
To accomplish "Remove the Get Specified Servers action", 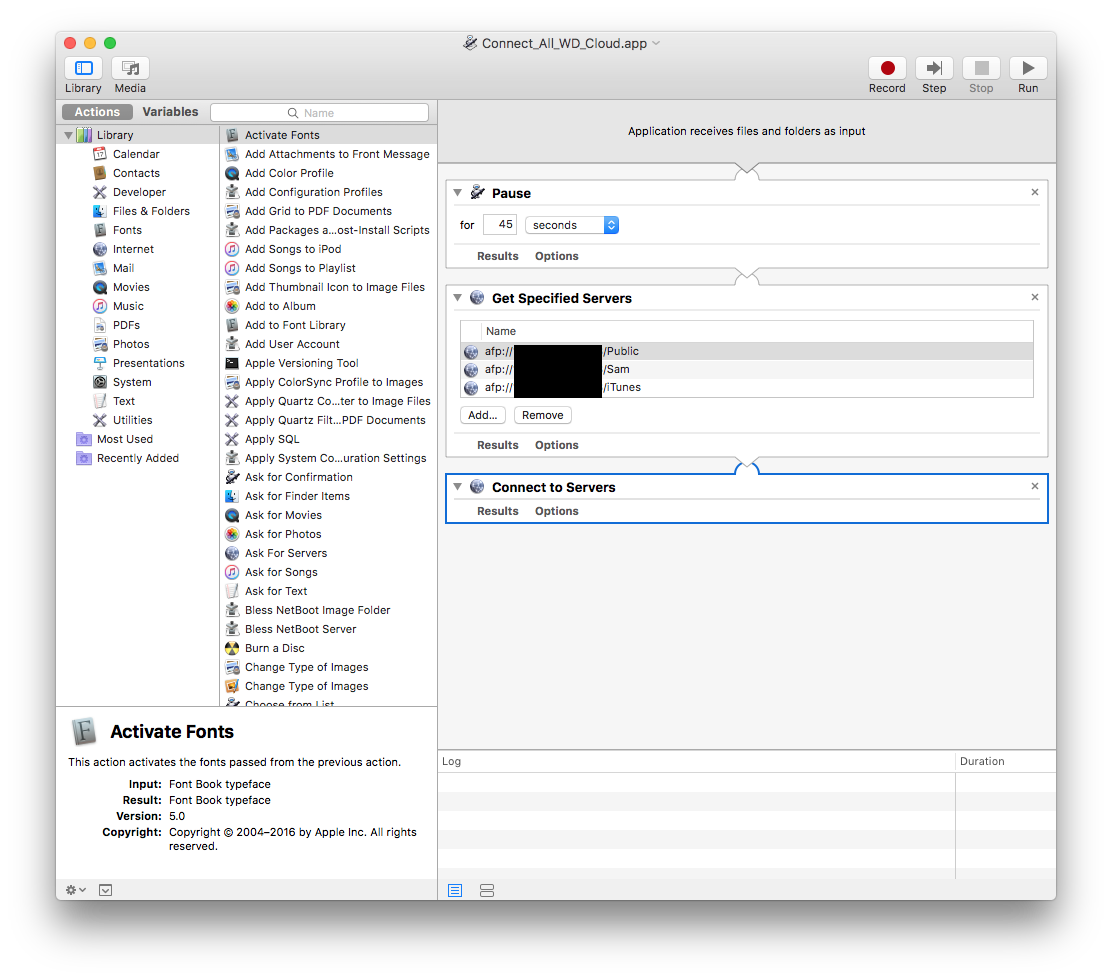I will 1035,297.
